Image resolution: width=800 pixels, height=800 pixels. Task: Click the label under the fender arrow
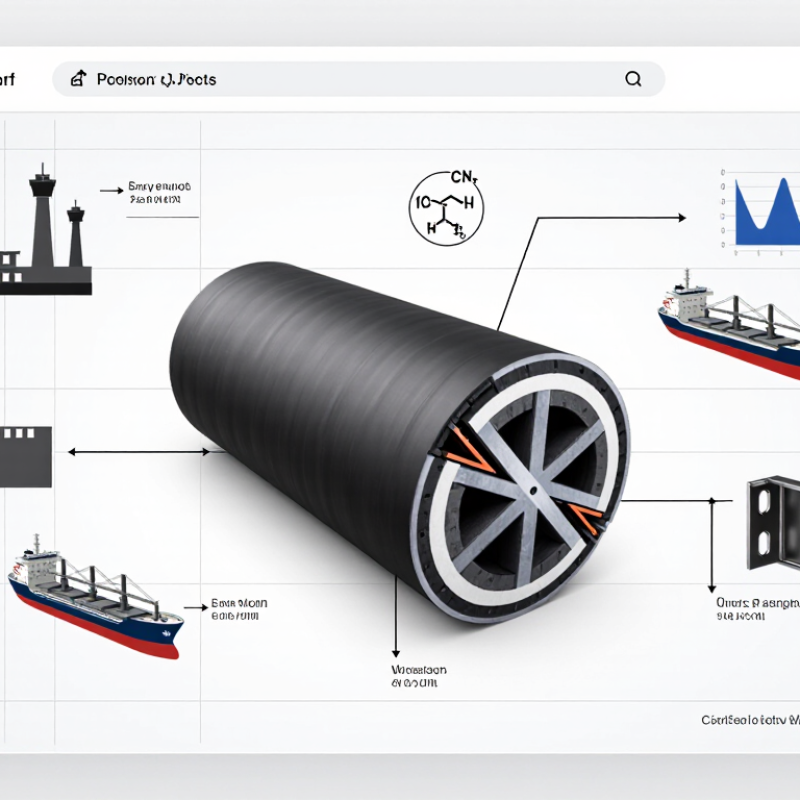coord(418,676)
